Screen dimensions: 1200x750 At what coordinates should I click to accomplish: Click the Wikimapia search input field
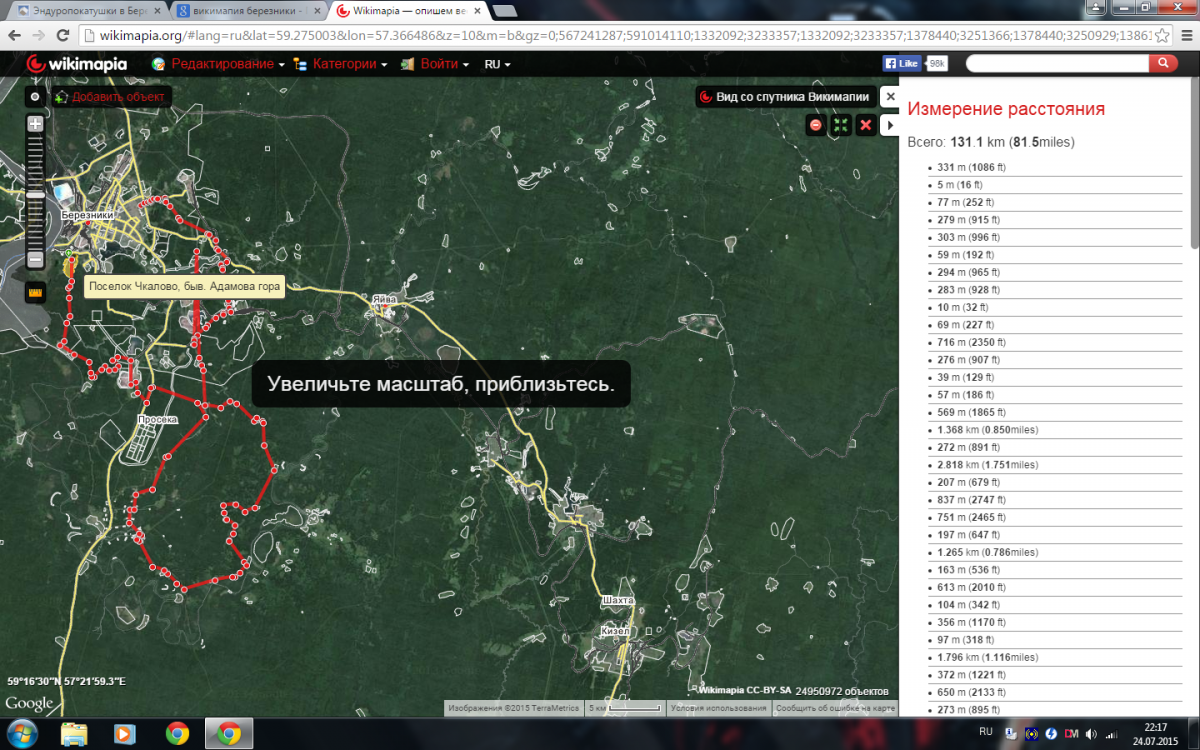[x=1056, y=63]
